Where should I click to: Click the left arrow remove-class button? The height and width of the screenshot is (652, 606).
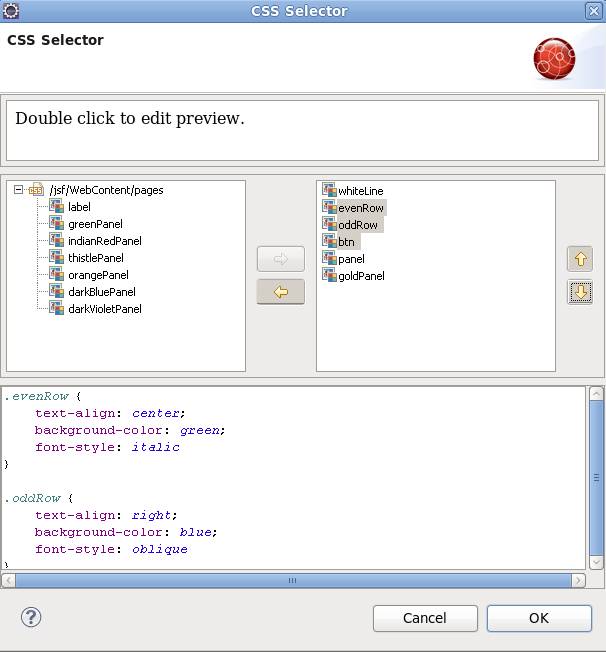tap(281, 292)
